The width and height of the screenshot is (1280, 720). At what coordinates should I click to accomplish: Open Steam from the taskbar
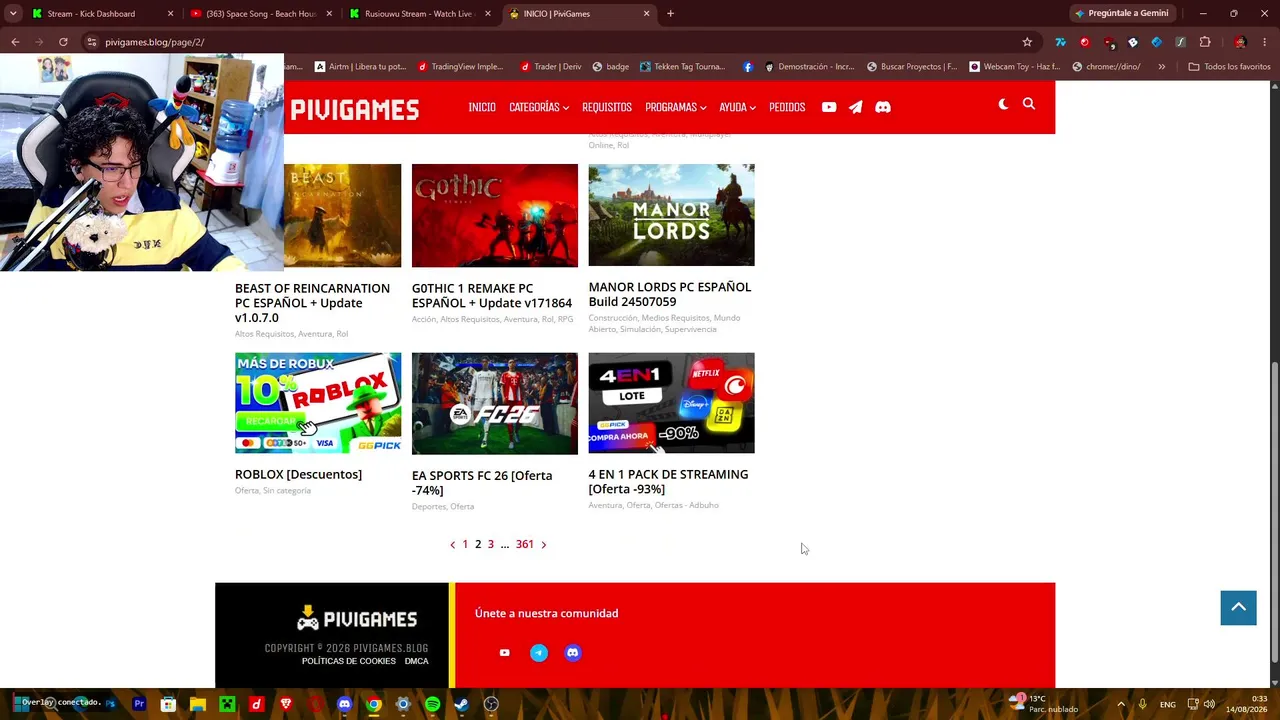pos(461,704)
